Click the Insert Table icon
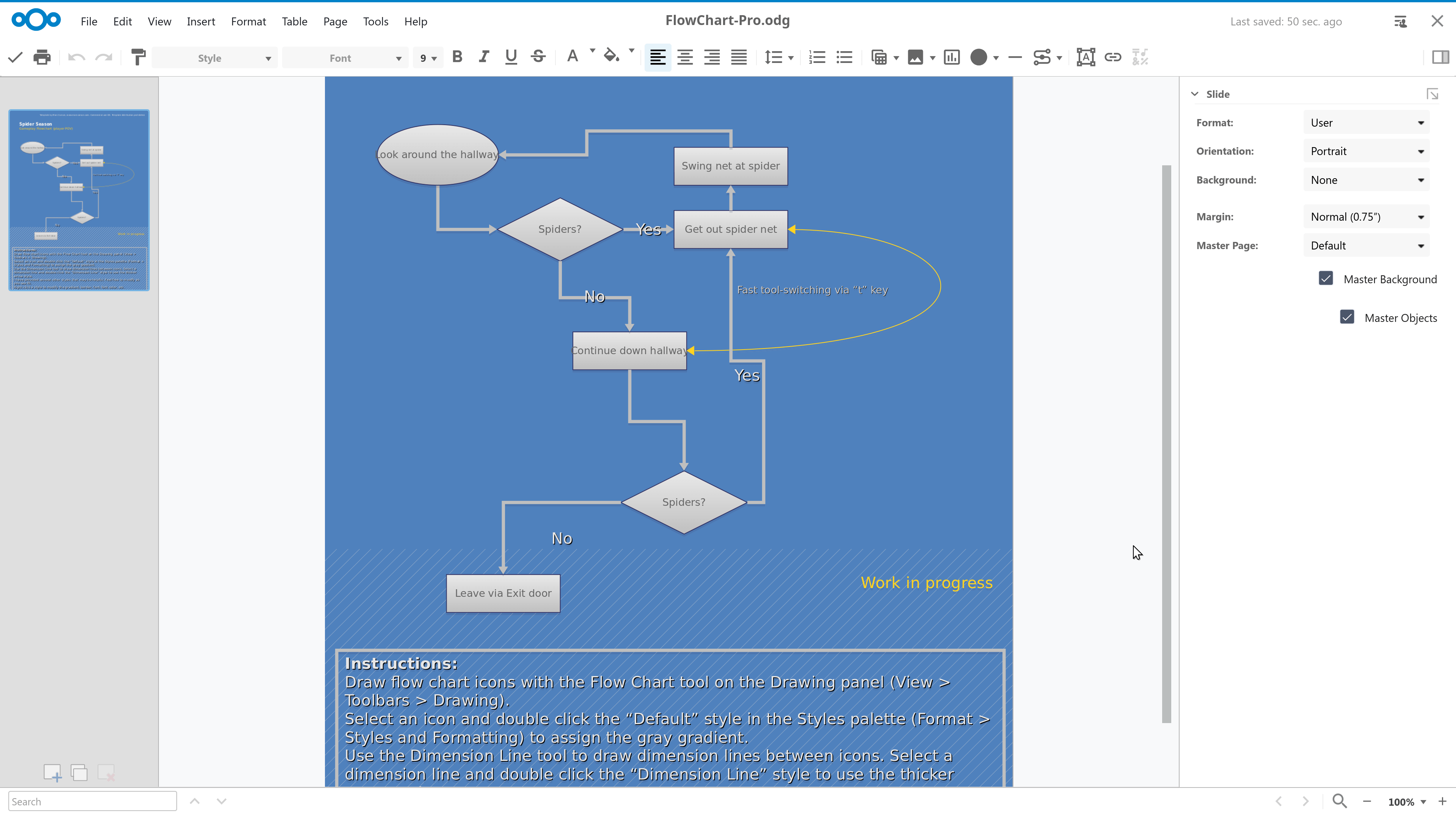This screenshot has height=819, width=1456. [879, 57]
